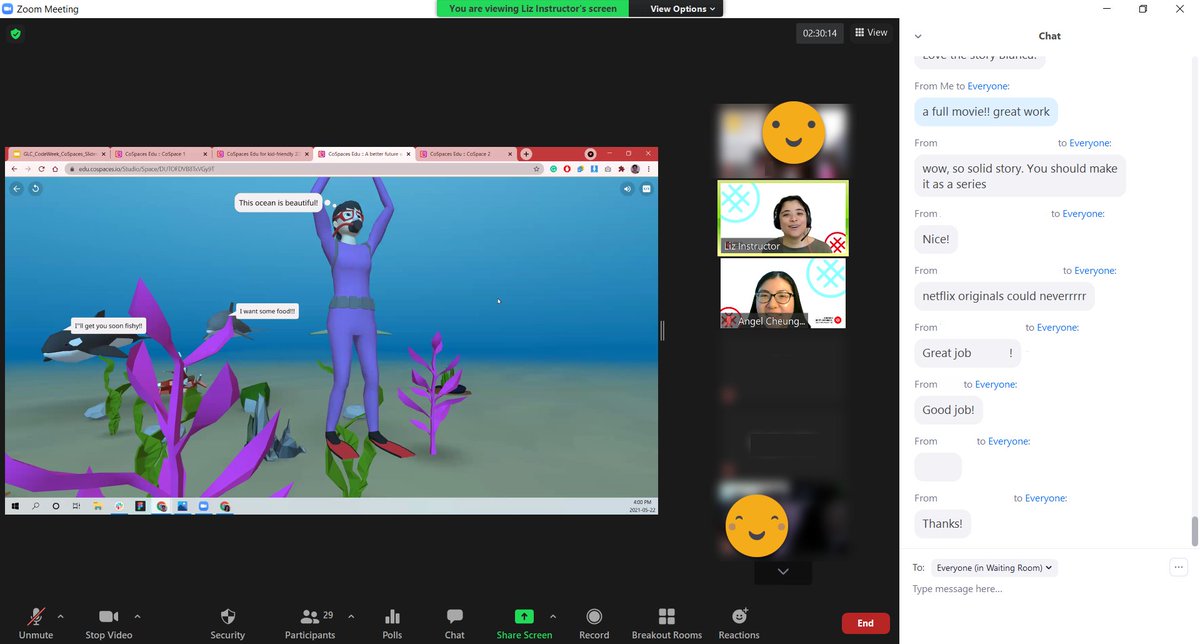Click the "I want some food!!" speech bubble
1200x644 pixels.
pos(267,311)
